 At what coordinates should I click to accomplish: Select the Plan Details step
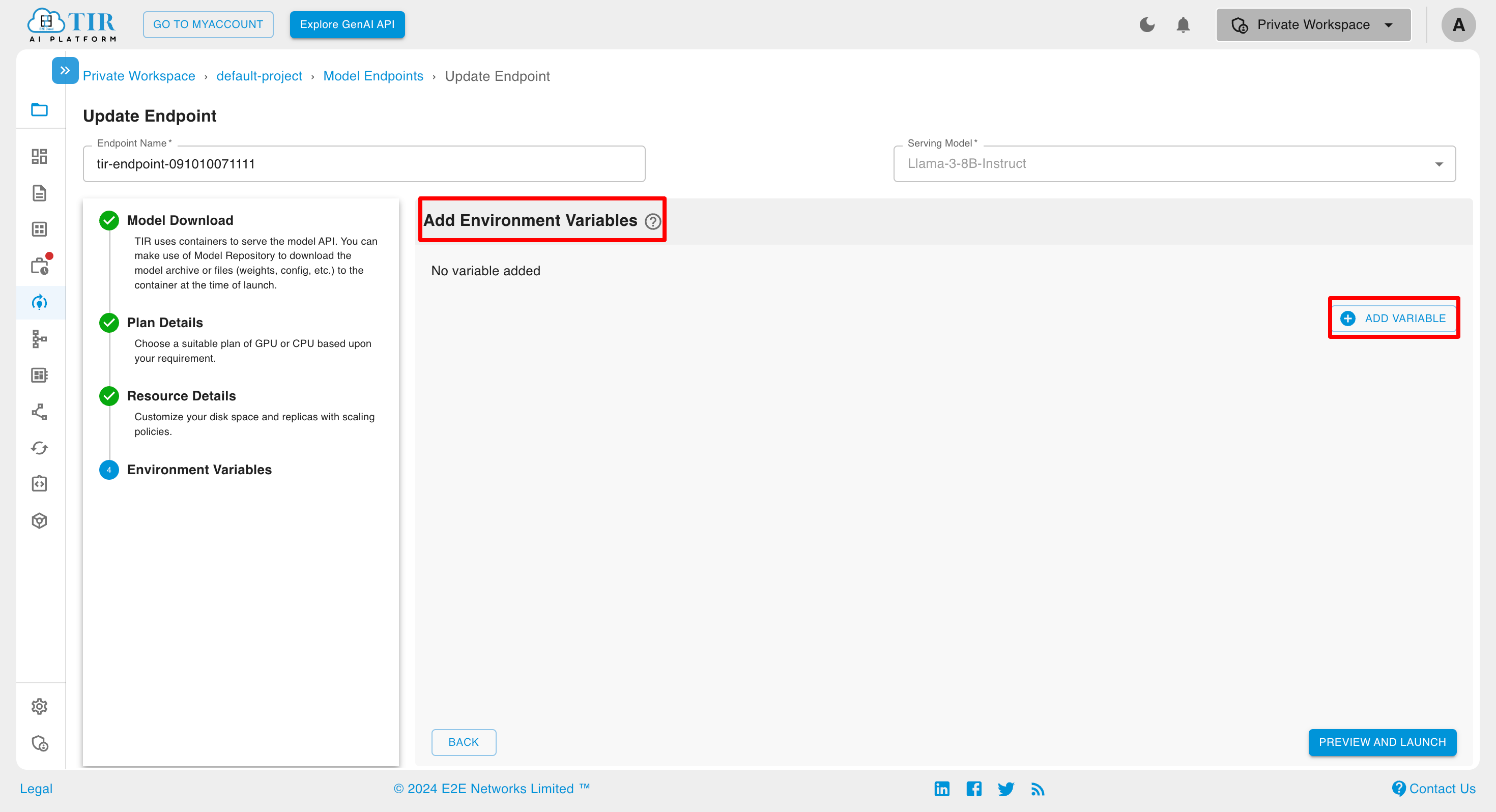click(x=165, y=323)
